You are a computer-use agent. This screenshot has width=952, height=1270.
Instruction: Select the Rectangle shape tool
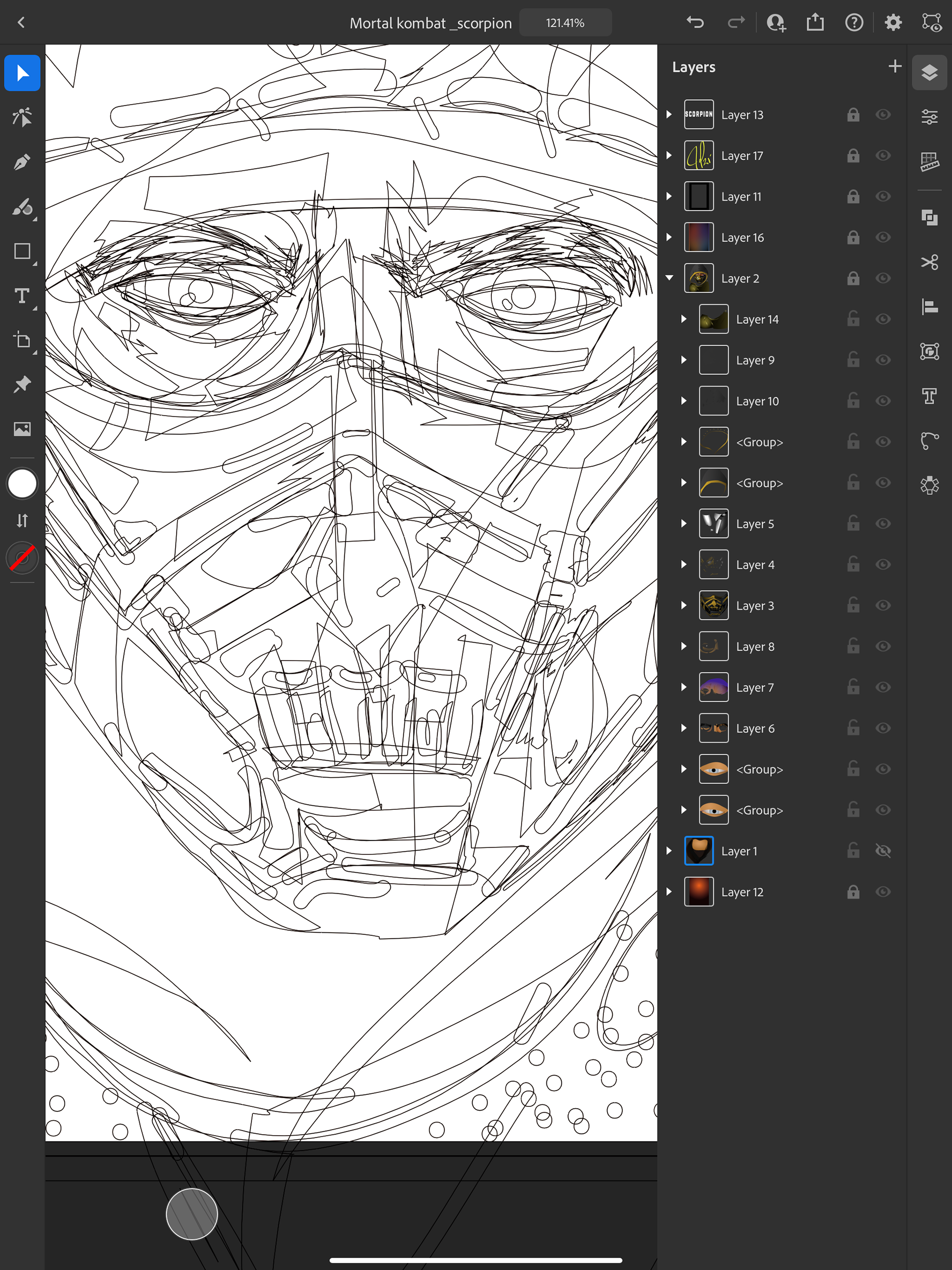coord(22,251)
